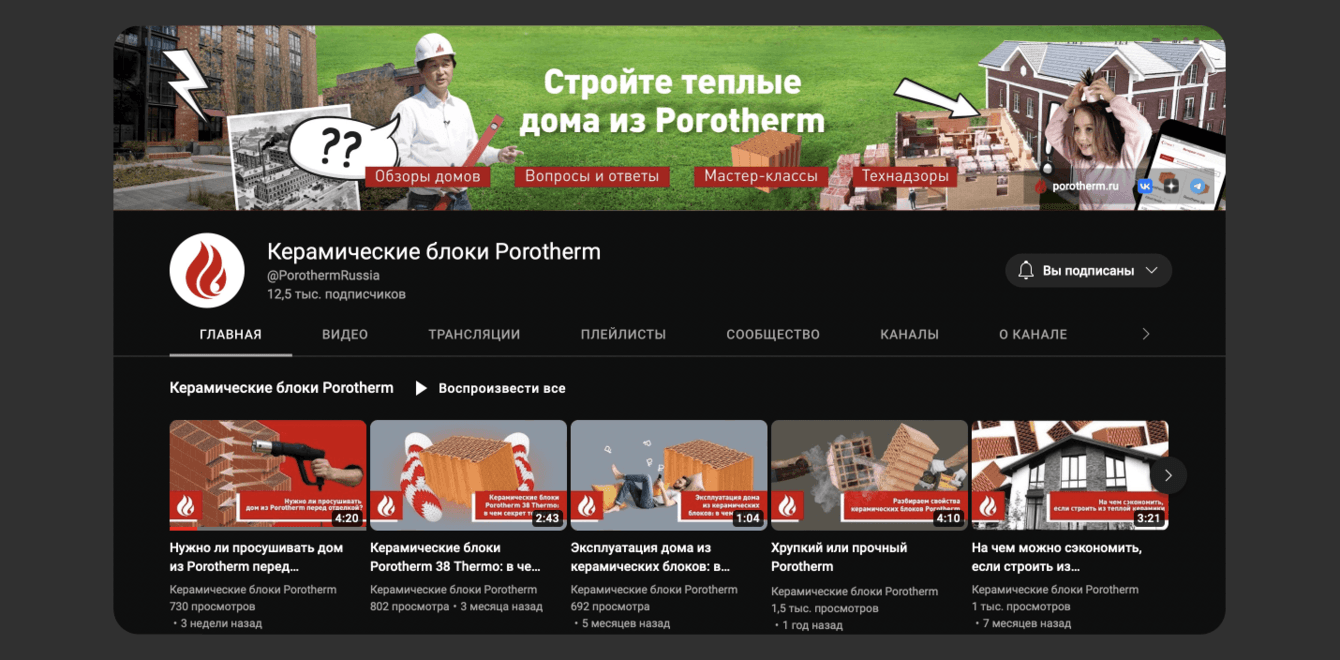Open the Porotherm 38 Thermo video thumbnail, length 2:43
The image size is (1340, 660).
pyautogui.click(x=468, y=475)
